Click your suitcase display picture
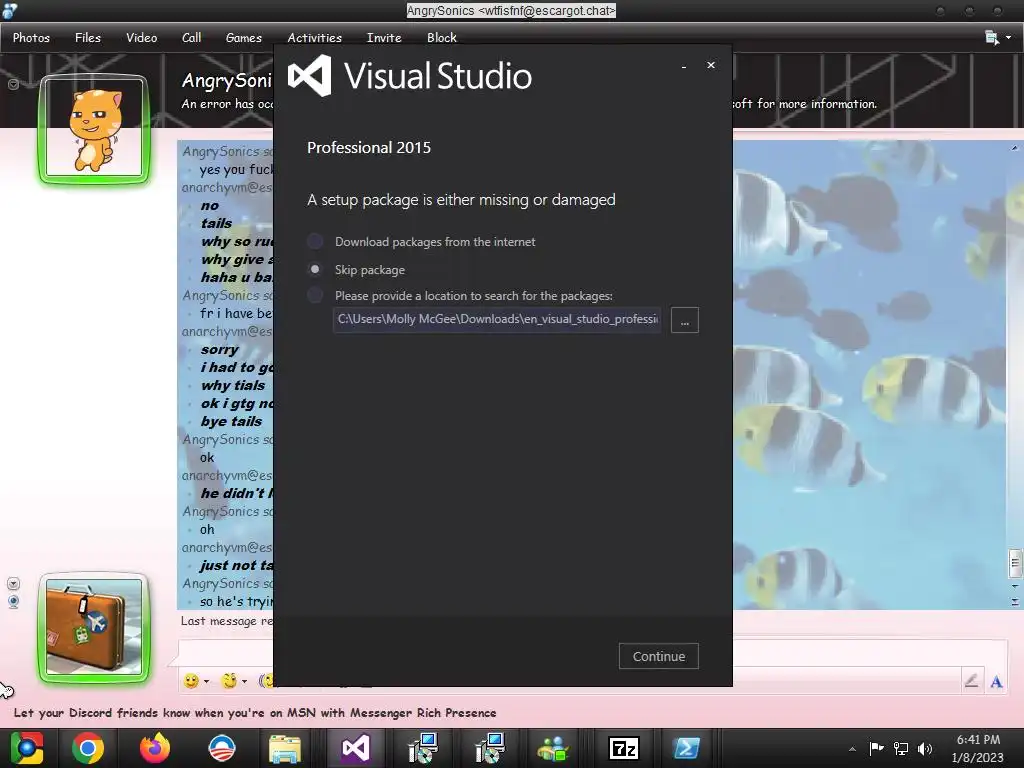1024x768 pixels. tap(94, 627)
